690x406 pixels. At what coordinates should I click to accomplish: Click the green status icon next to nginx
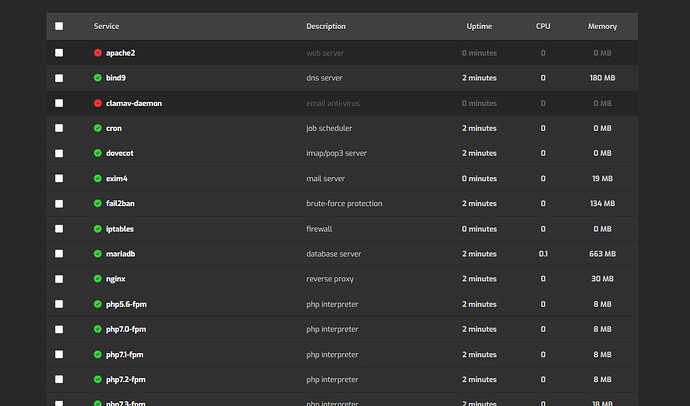click(x=98, y=279)
